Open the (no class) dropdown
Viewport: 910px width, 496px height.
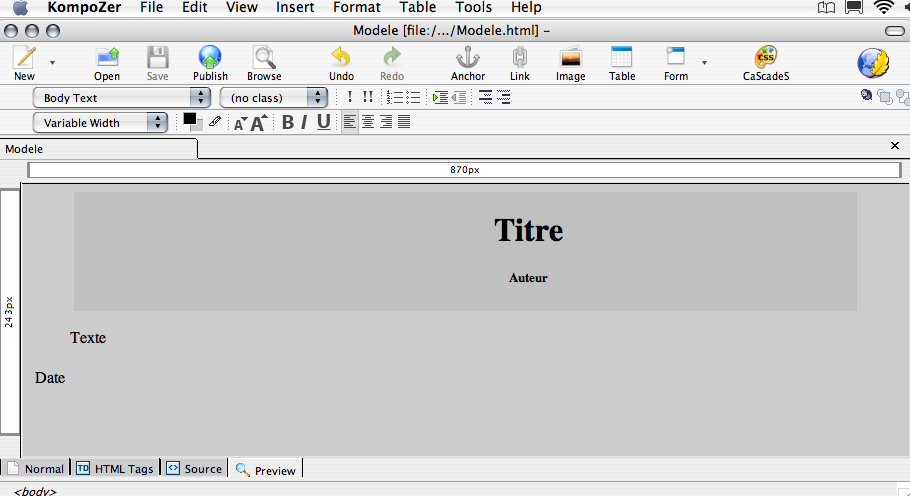[x=273, y=97]
